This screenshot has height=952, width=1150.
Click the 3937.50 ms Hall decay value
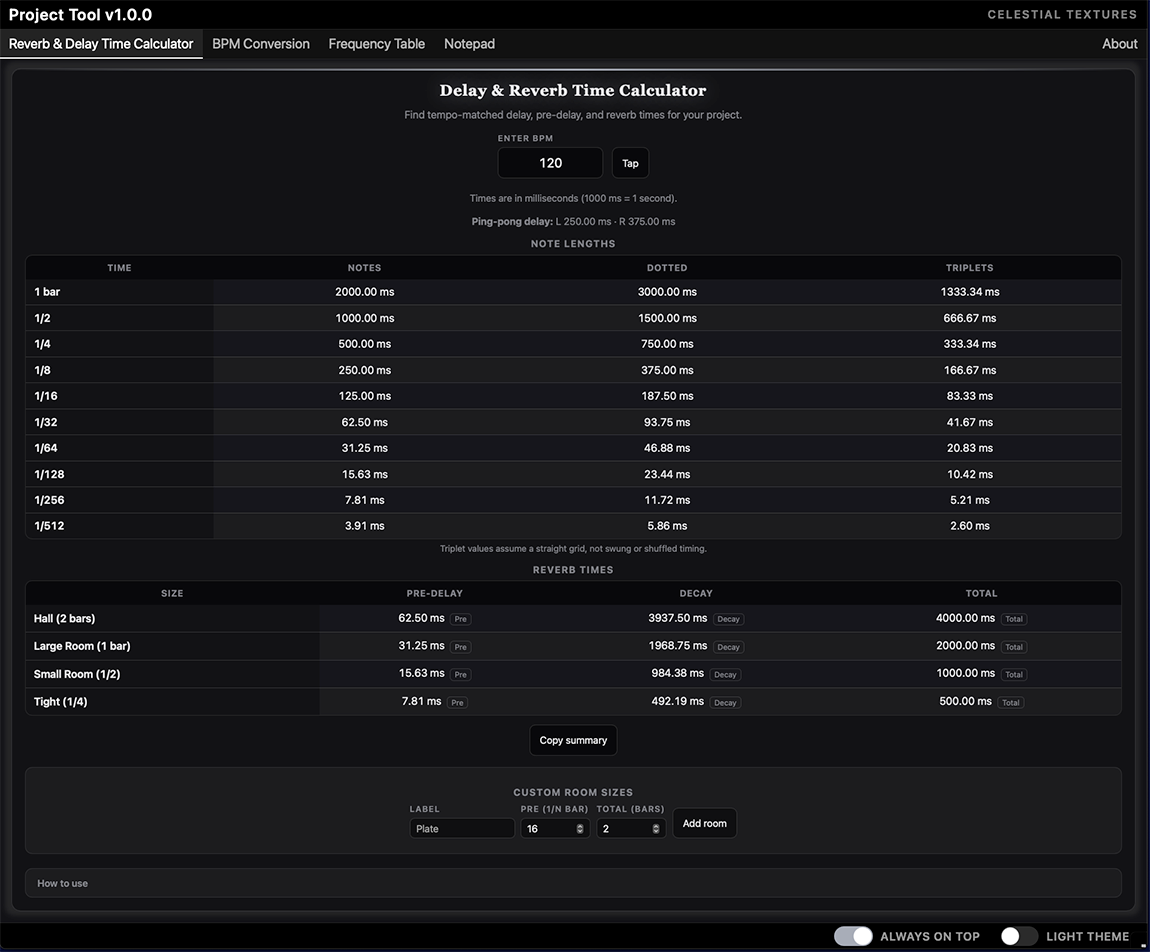(678, 618)
